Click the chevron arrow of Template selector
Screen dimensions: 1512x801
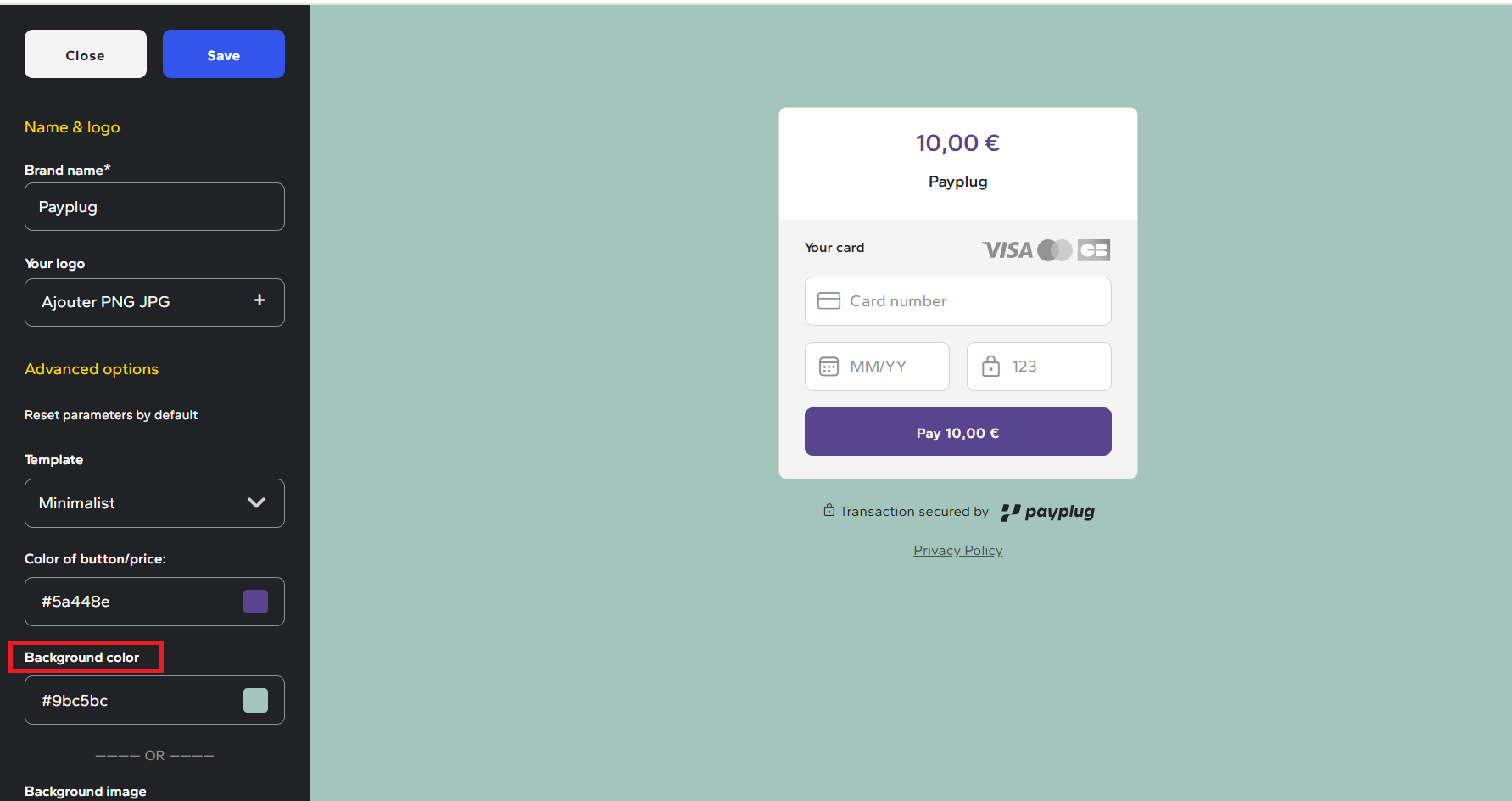pos(256,503)
